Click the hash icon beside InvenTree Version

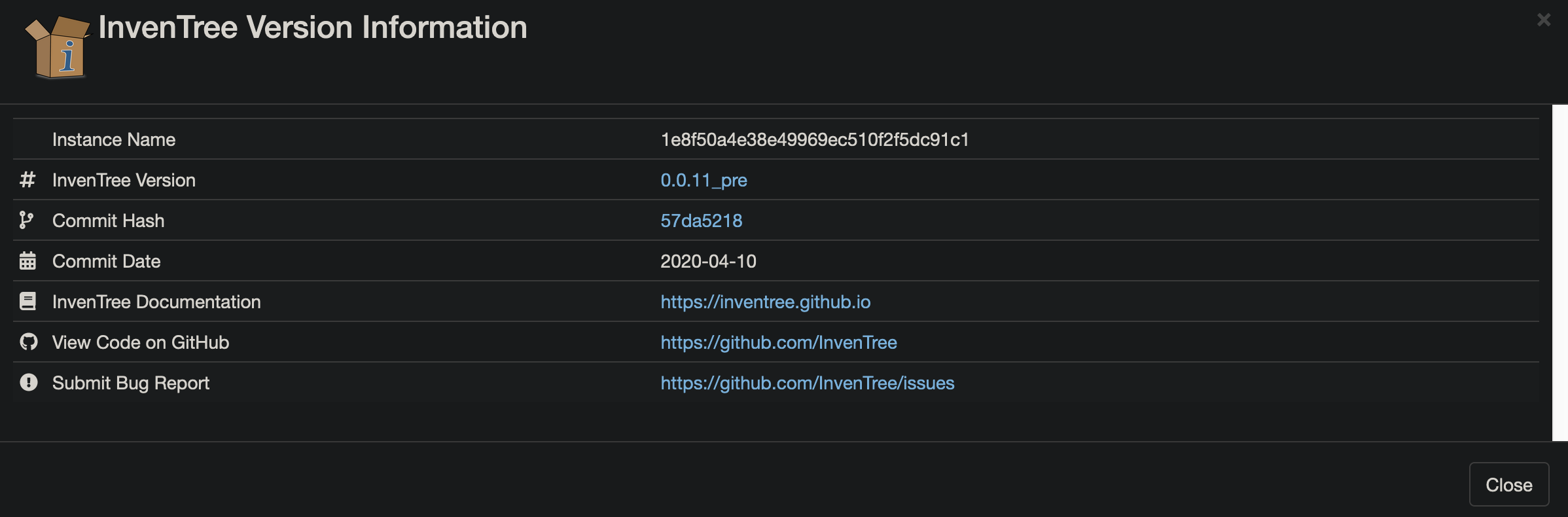(27, 180)
